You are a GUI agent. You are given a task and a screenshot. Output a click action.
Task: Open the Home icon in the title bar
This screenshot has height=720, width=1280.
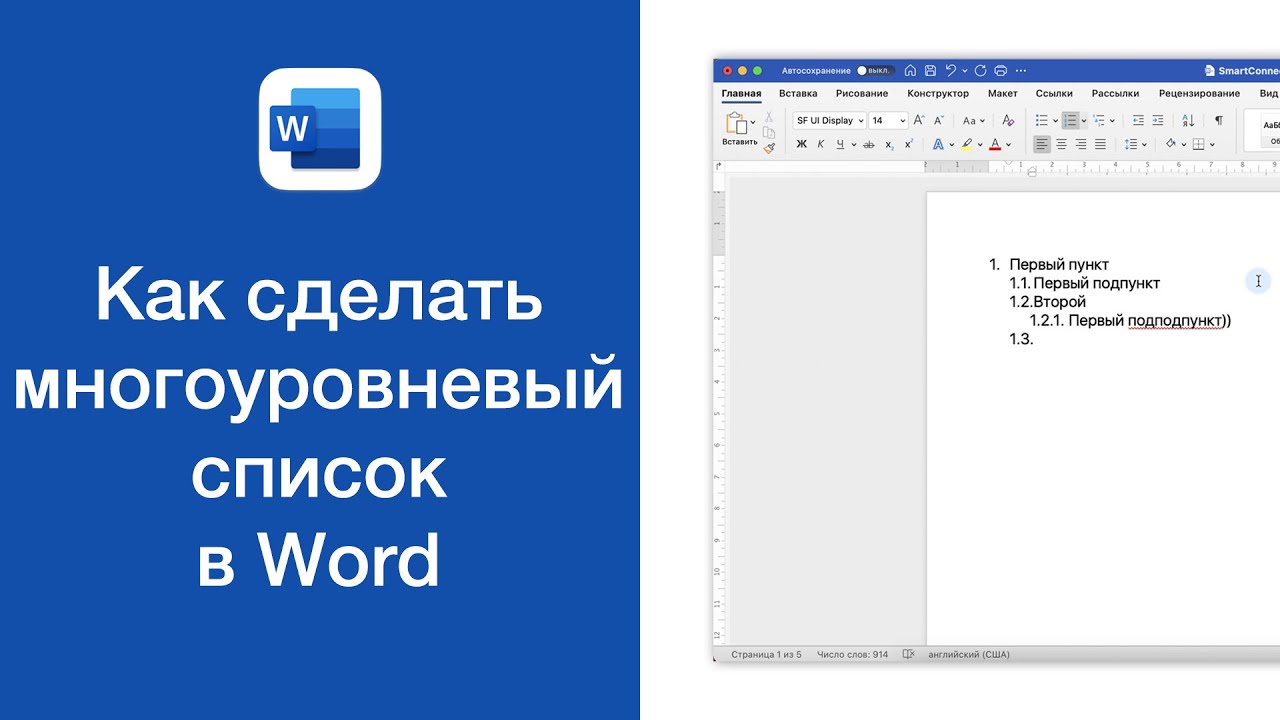(910, 71)
